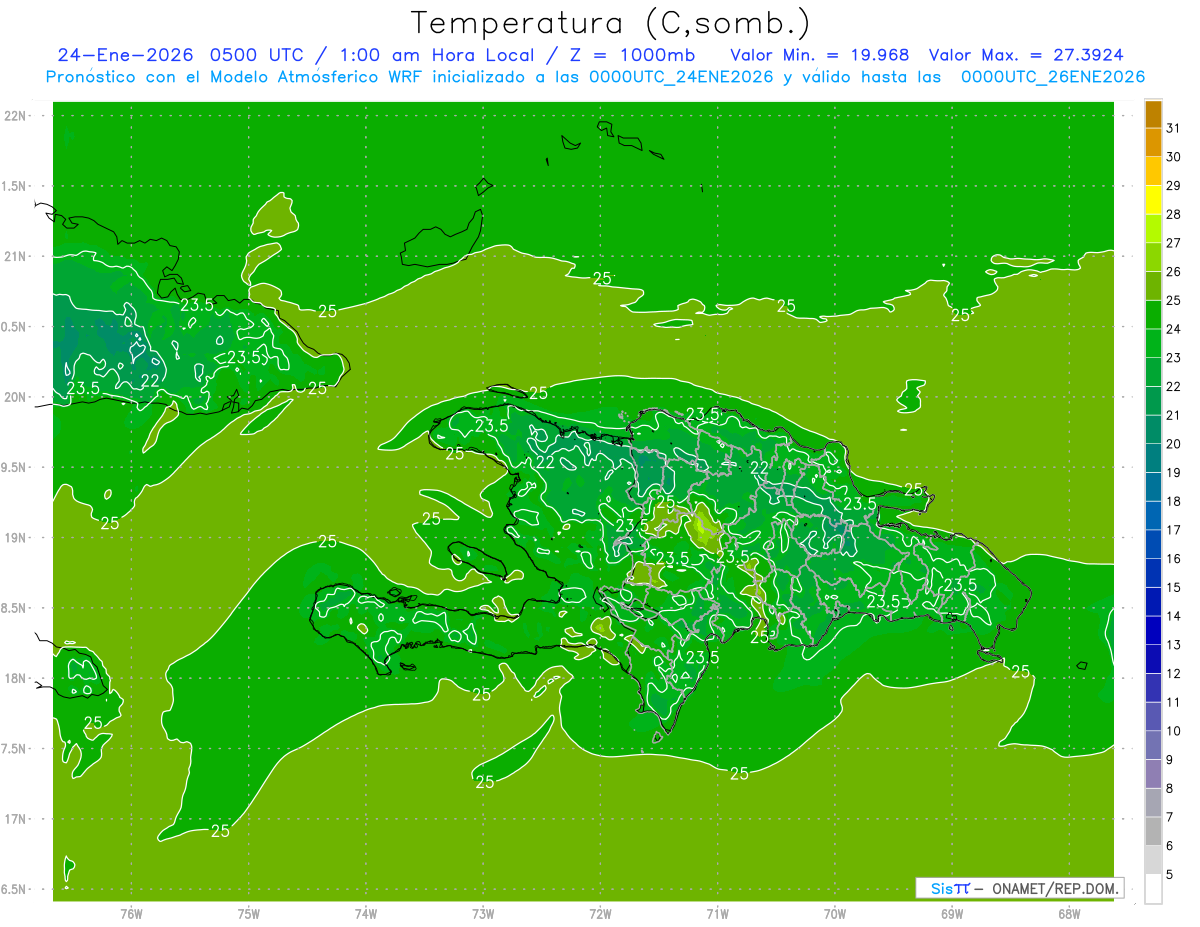This screenshot has width=1200, height=927.
Task: Click the 0000UTC_26ENE2026 valid-until time
Action: (1052, 77)
